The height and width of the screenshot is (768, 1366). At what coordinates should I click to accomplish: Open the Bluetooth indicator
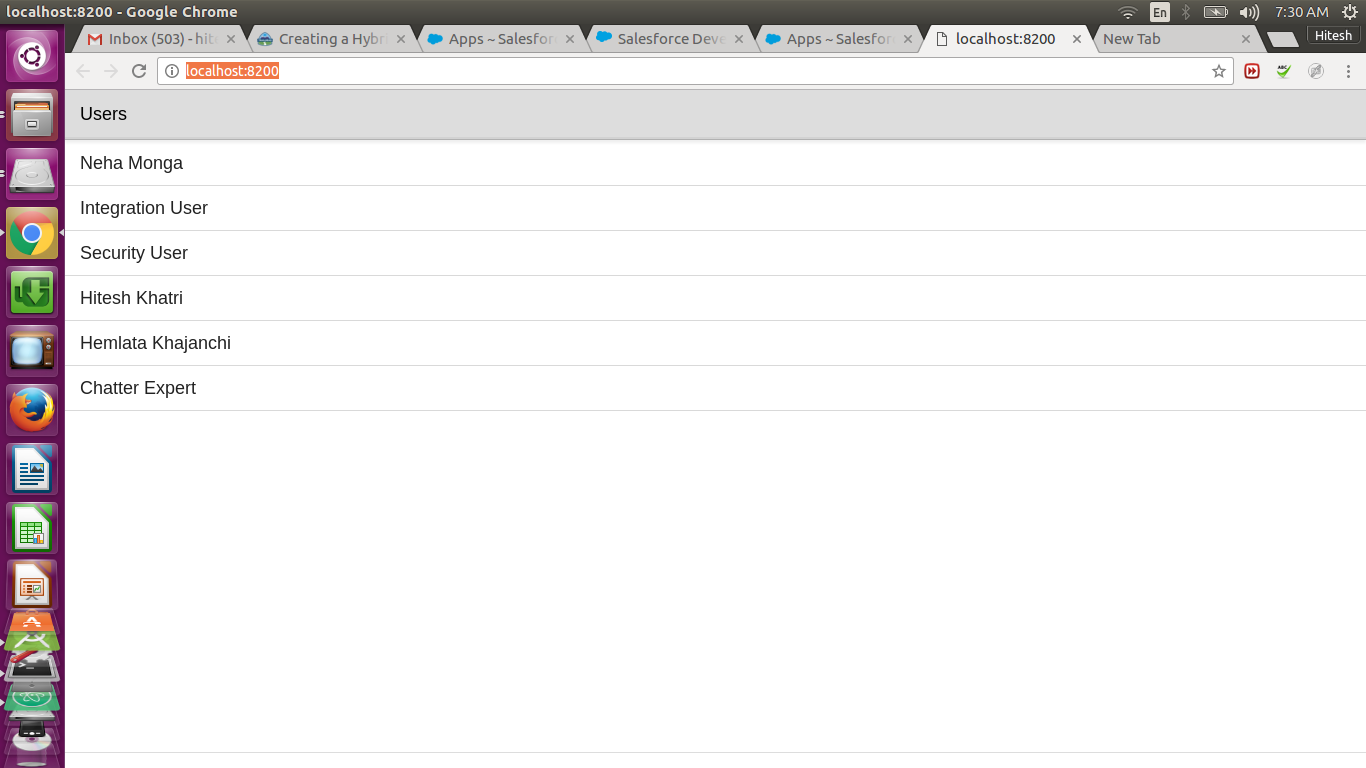click(1187, 12)
